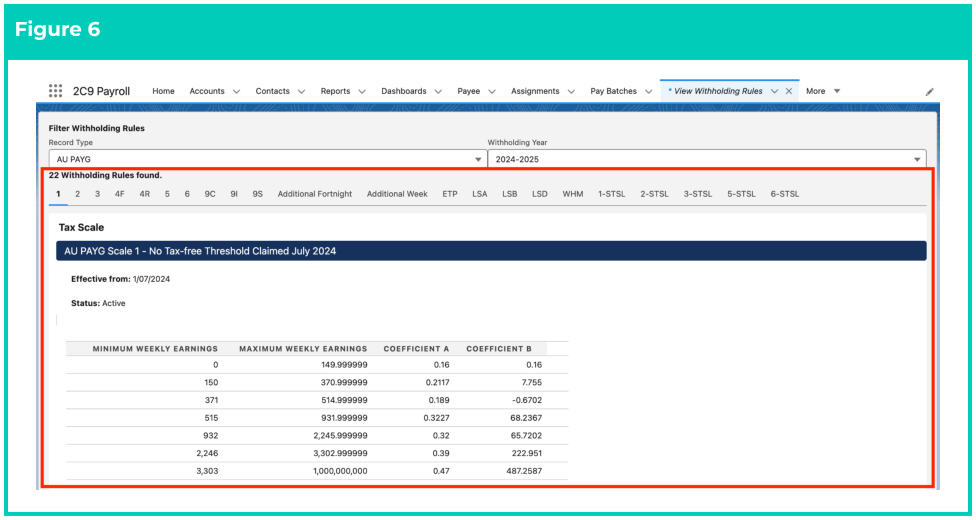This screenshot has height=520, width=976.
Task: Open the View Withholding Rules tab chevron
Action: click(774, 91)
